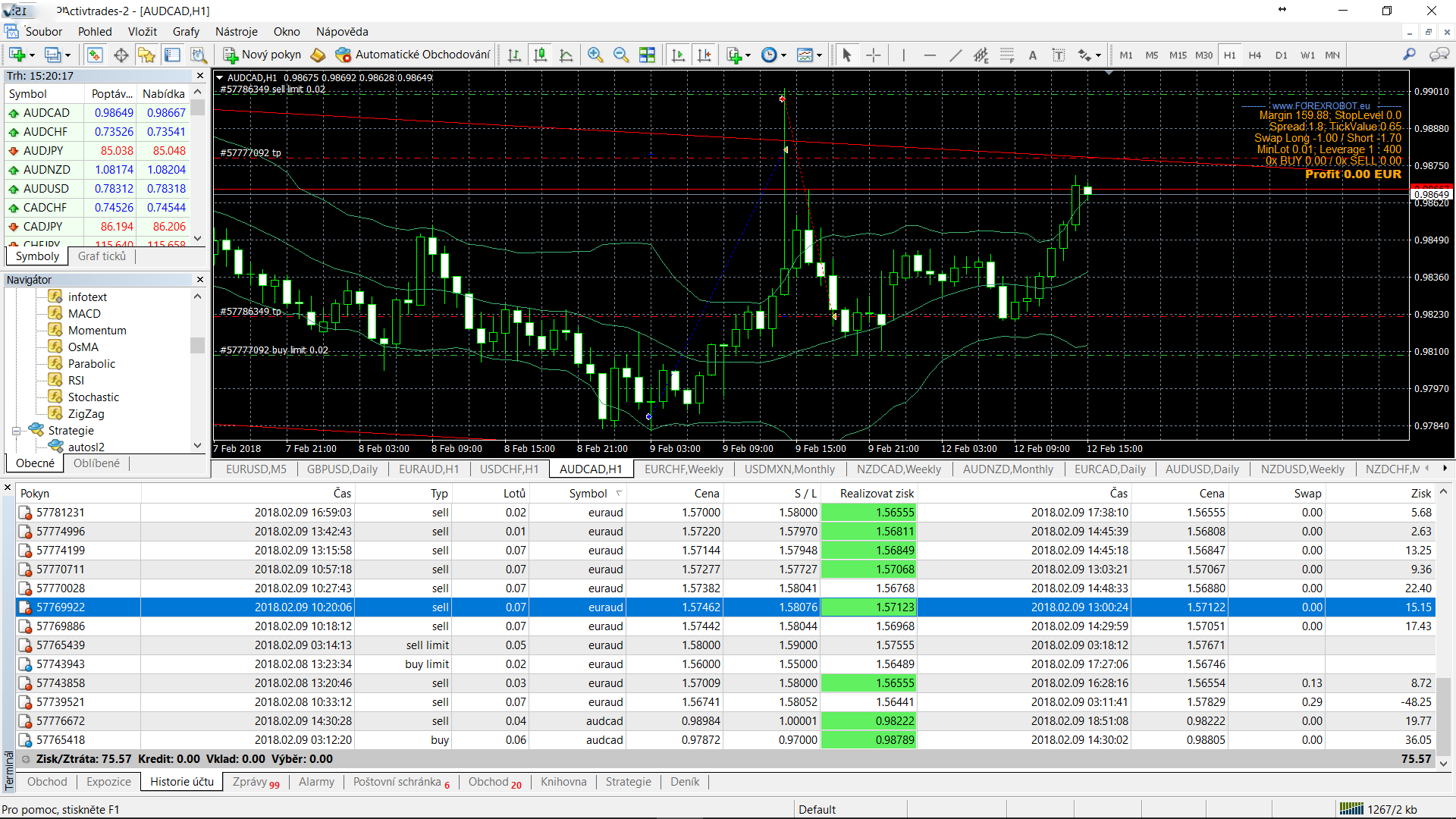This screenshot has width=1456, height=819.
Task: Tile chart windows icon
Action: tap(647, 55)
